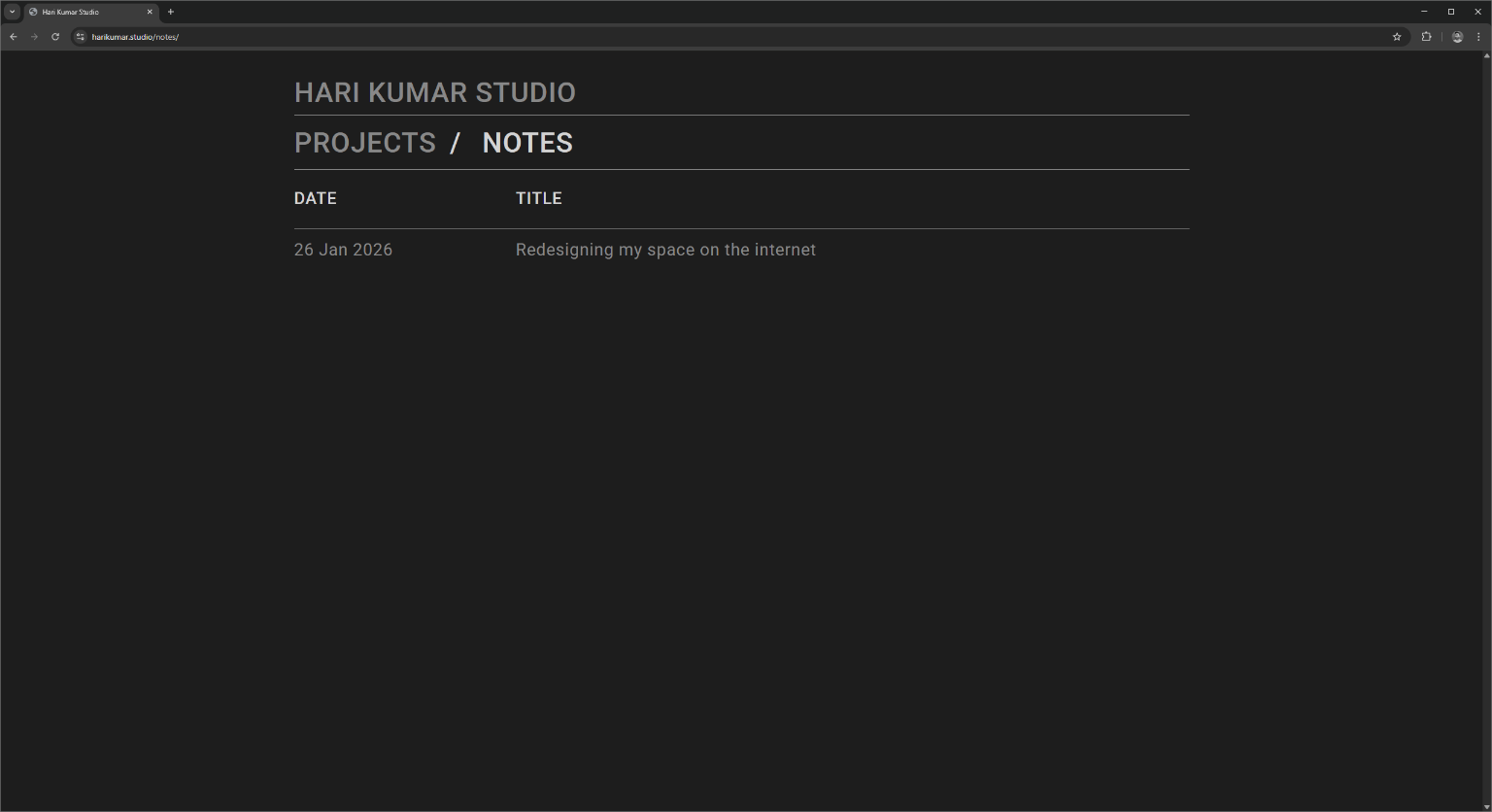The image size is (1492, 812).
Task: View site information for harikumar.studio
Action: [x=81, y=37]
